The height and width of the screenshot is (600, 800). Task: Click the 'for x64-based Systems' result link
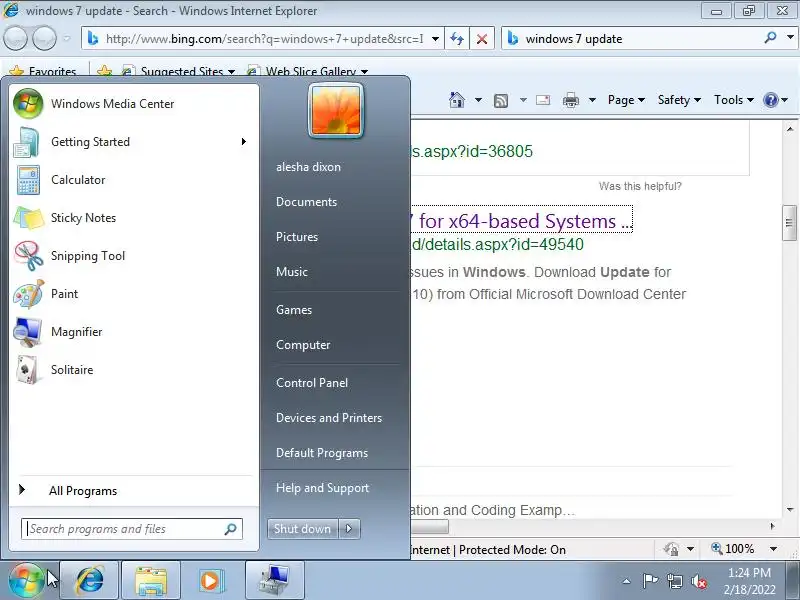pos(521,221)
